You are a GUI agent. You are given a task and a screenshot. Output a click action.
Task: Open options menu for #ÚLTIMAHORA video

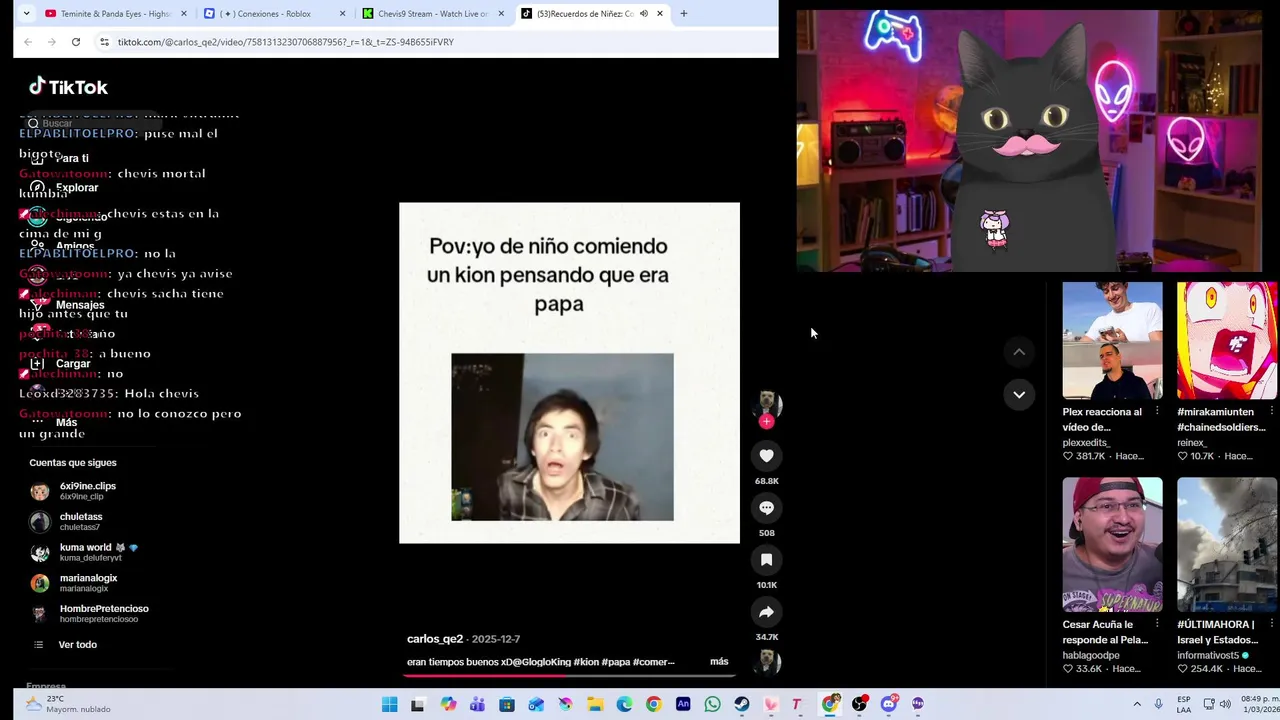click(x=1272, y=624)
